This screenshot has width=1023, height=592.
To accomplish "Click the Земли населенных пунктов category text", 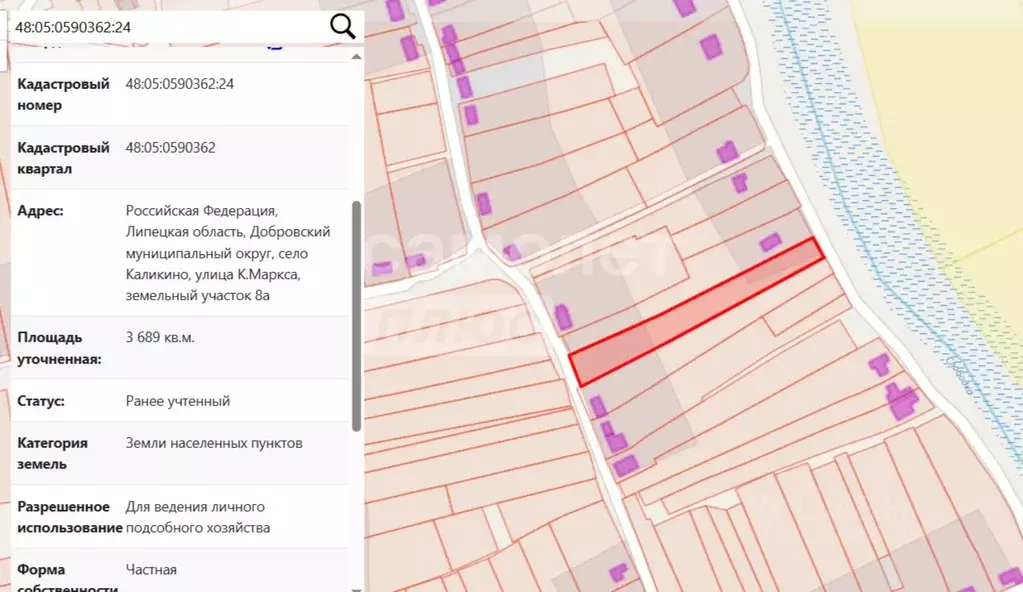I will (214, 443).
